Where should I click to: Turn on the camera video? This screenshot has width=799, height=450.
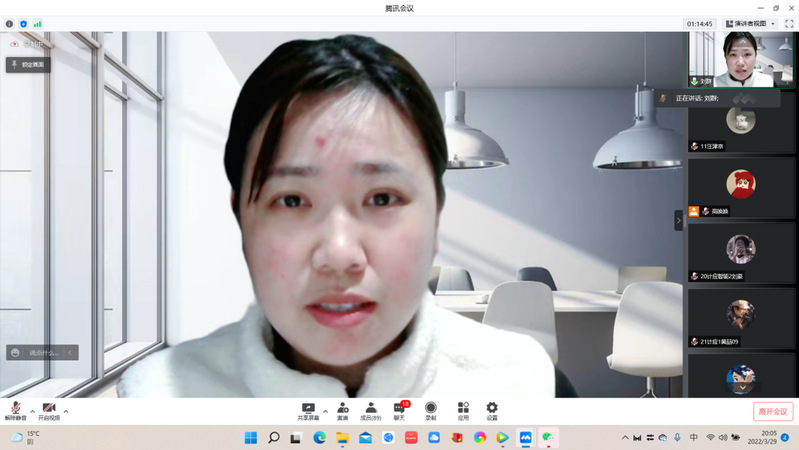tap(49, 410)
